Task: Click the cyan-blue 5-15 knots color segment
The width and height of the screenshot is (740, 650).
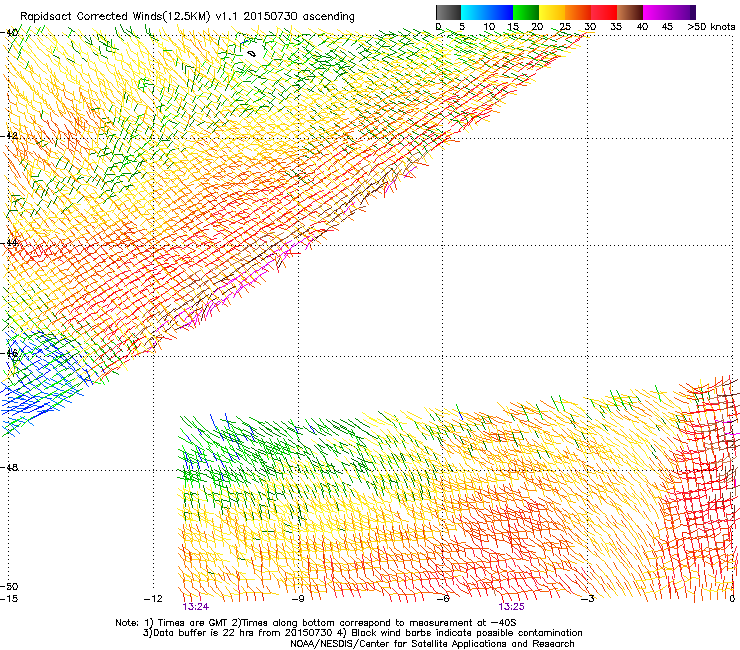Action: point(487,12)
